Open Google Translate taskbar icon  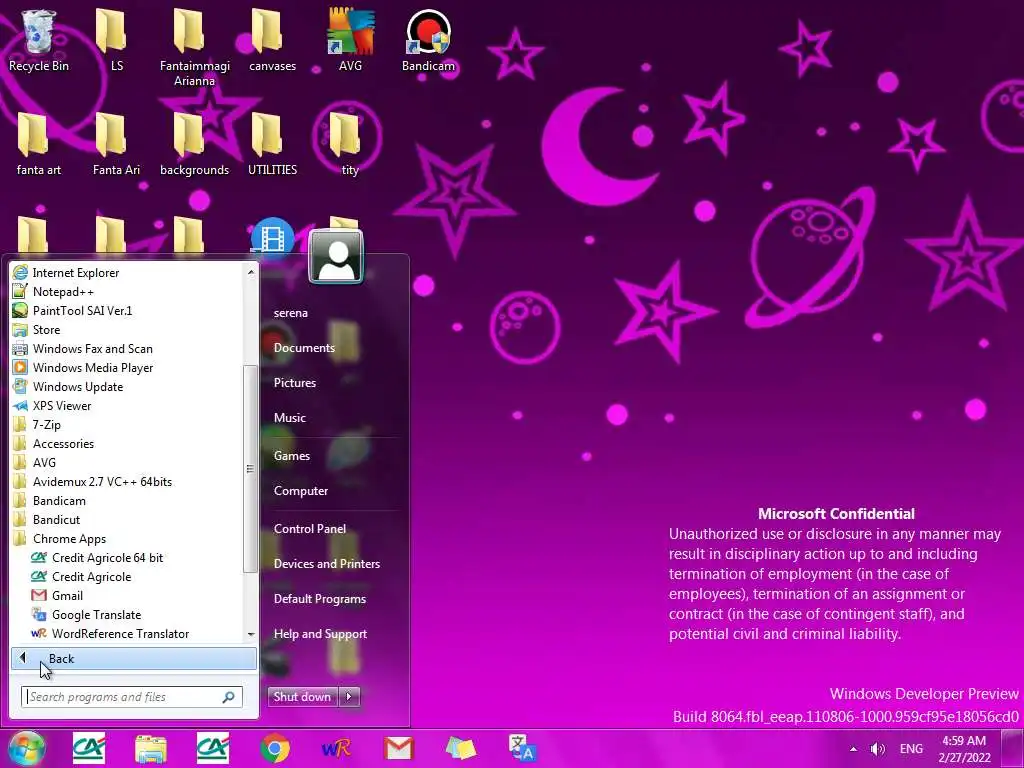(522, 749)
